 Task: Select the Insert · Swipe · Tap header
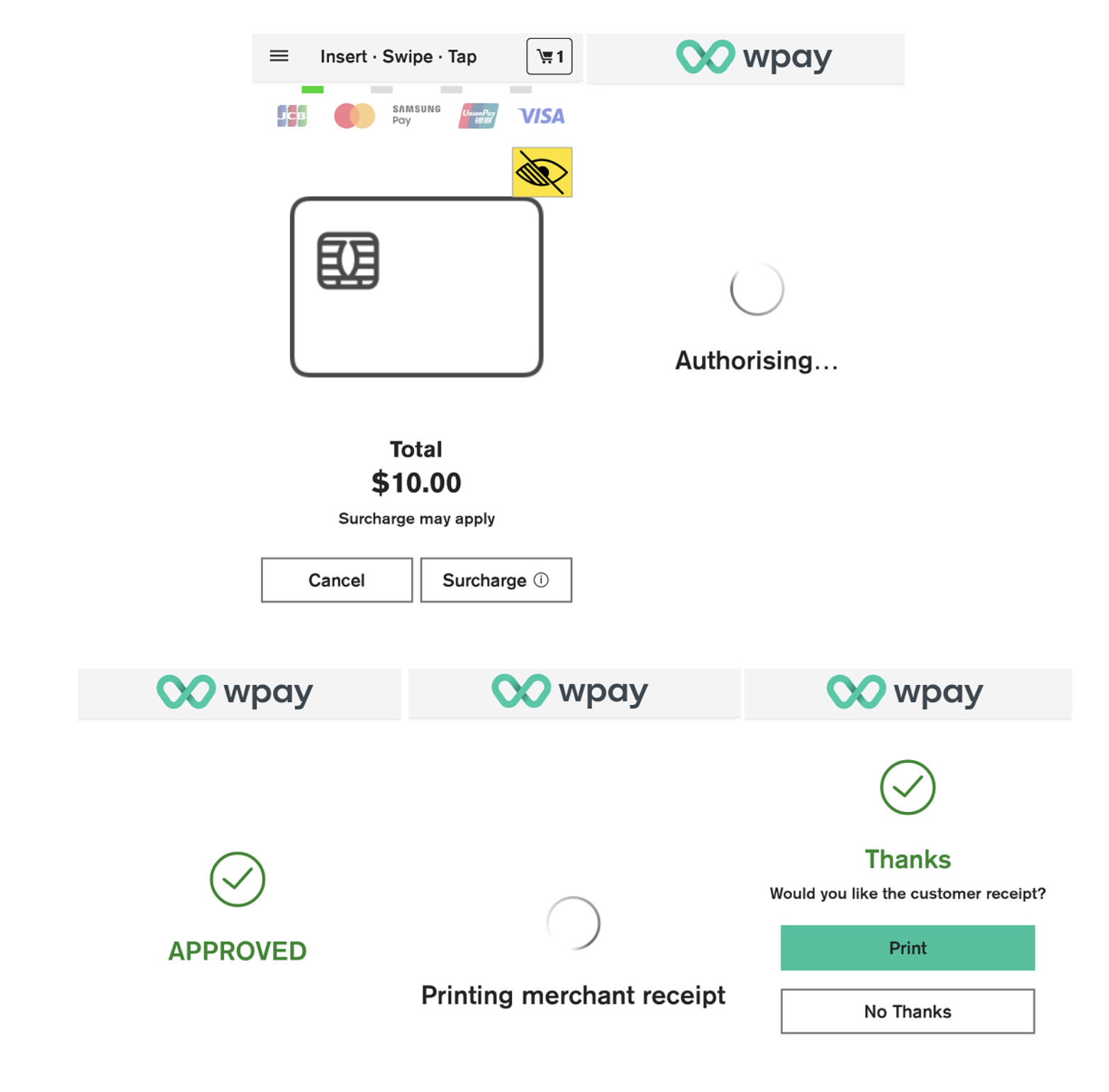click(399, 56)
